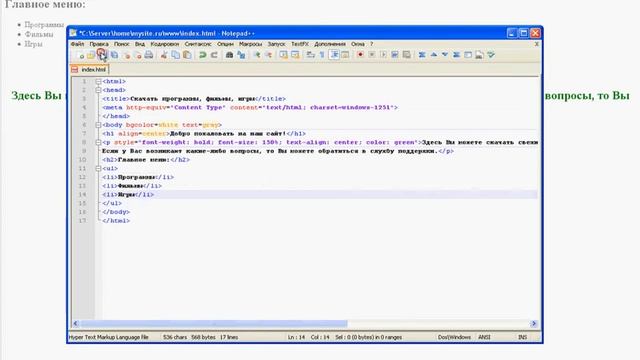Open the ? help menu
The width and height of the screenshot is (640, 360).
point(371,44)
